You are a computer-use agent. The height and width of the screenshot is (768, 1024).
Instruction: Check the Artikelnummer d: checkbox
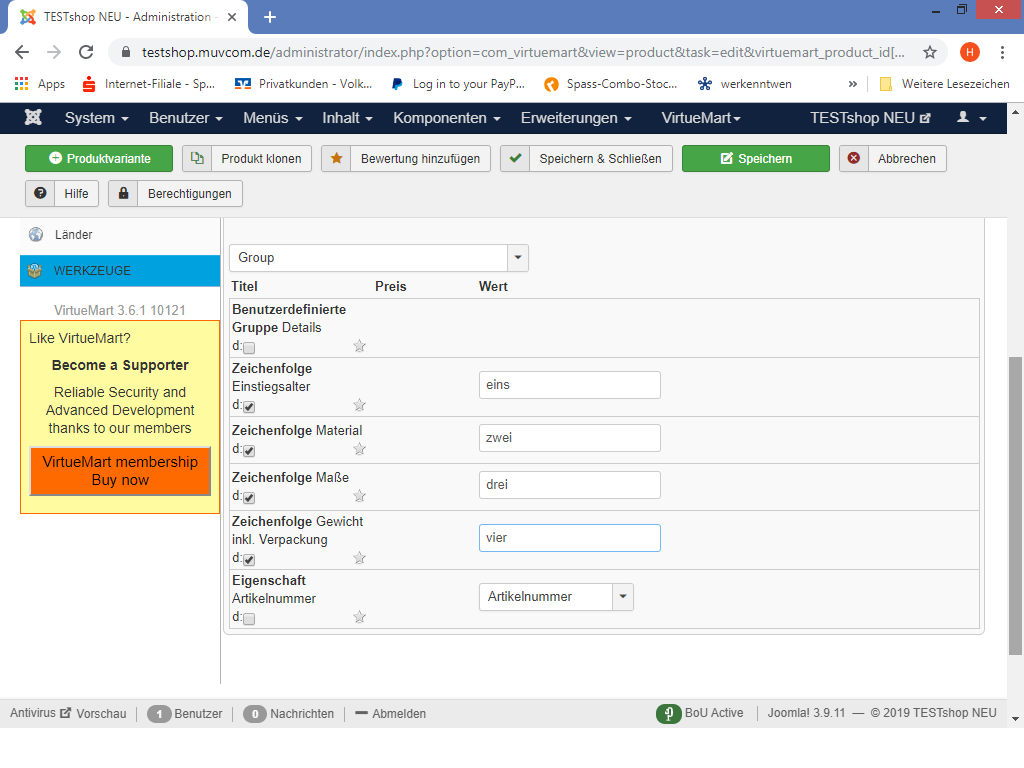coord(249,619)
